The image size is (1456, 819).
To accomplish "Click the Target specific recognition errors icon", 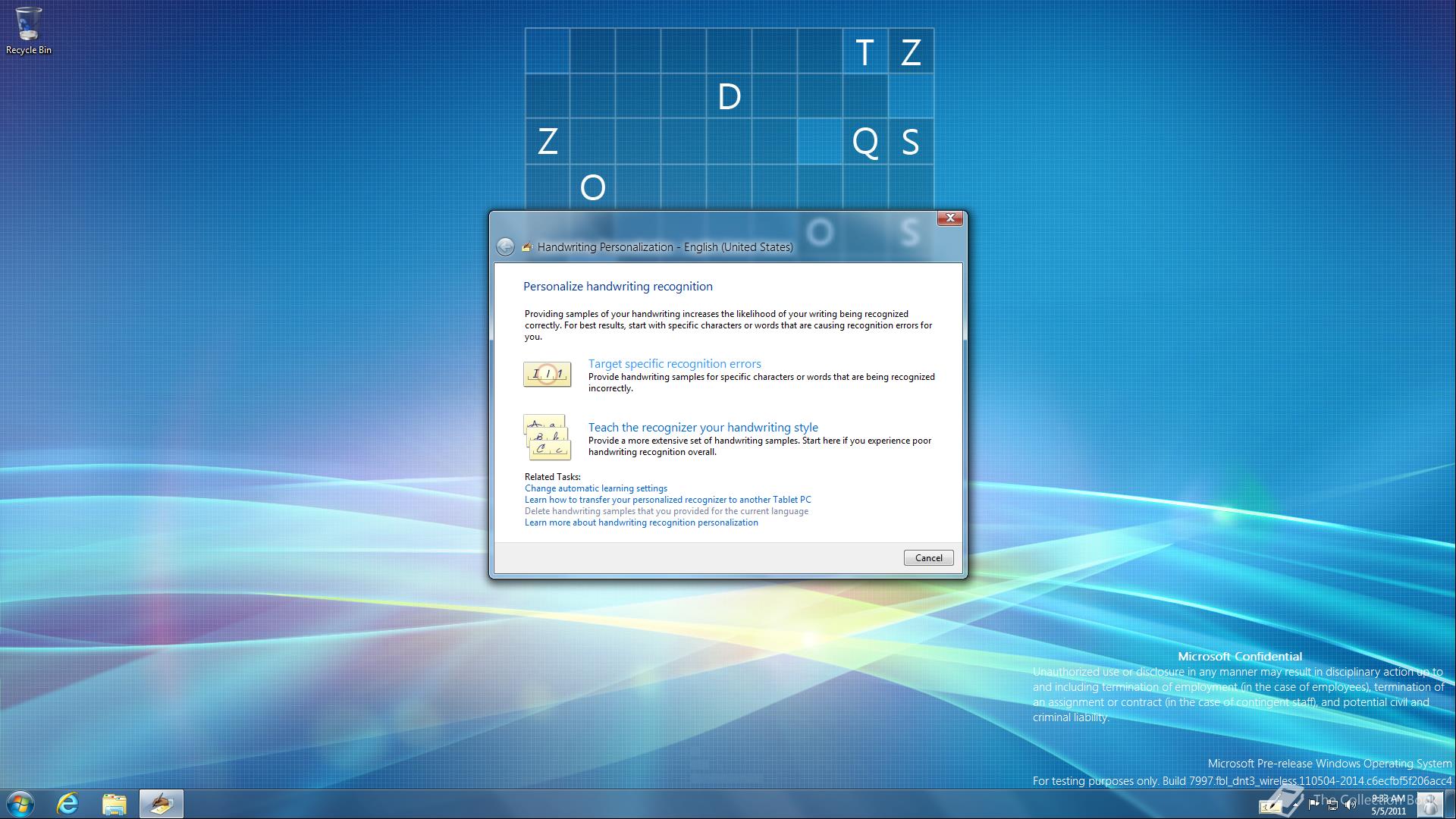I will click(547, 374).
